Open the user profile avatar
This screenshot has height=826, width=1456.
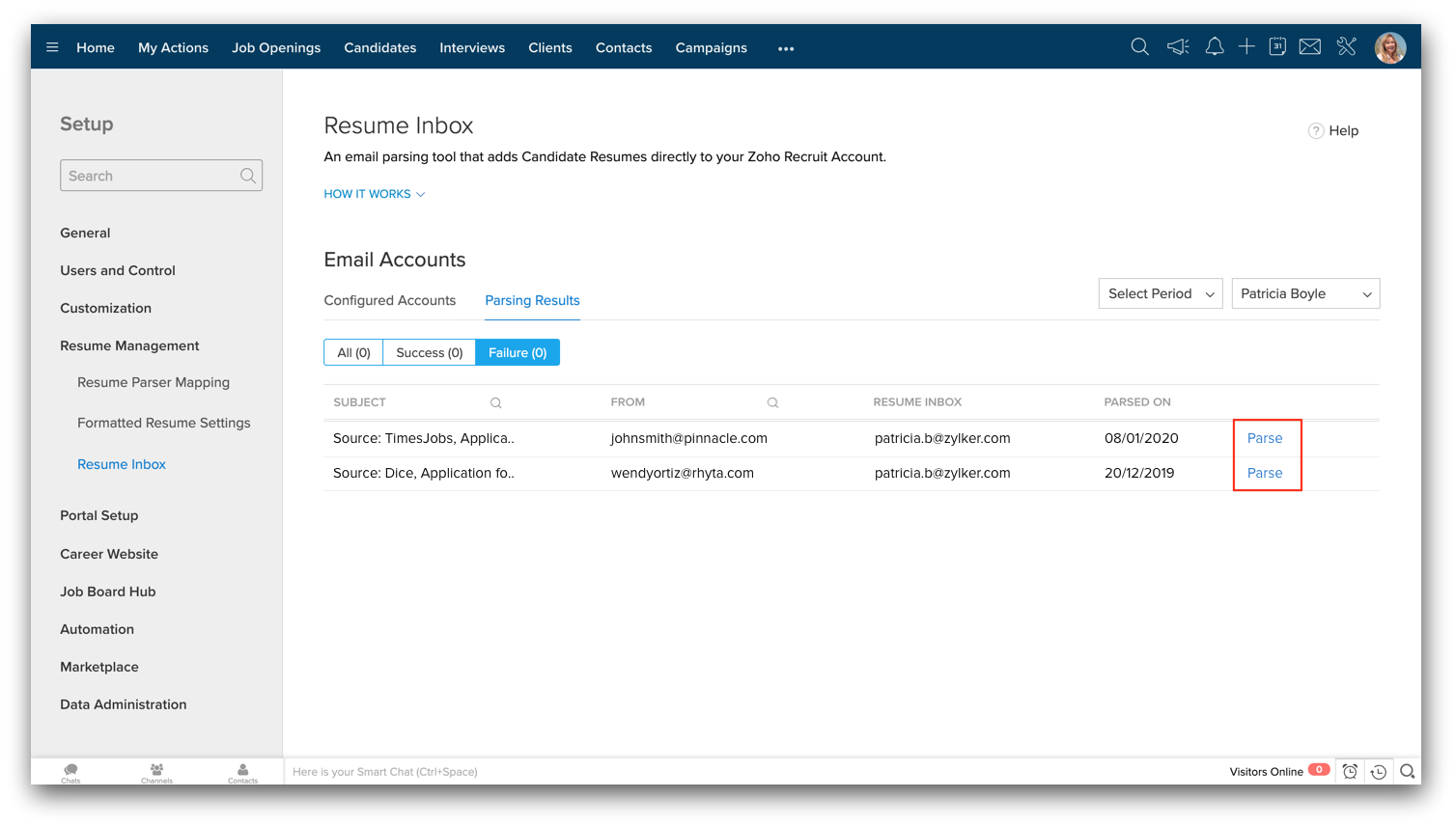[1390, 47]
